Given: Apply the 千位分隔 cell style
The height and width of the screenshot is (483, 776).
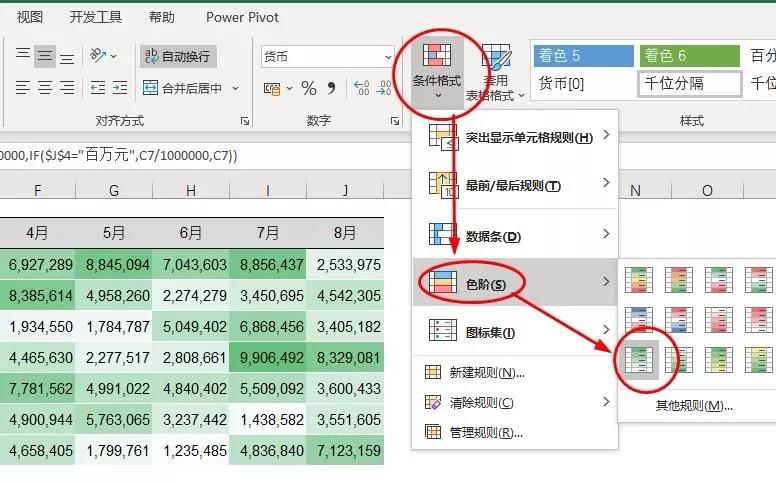Looking at the screenshot, I should click(x=690, y=84).
